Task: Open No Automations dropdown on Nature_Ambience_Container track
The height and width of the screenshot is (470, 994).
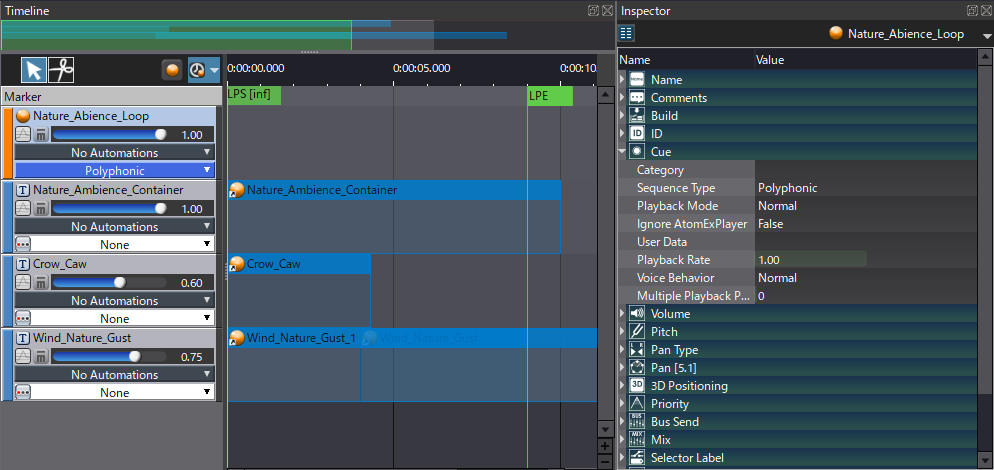Action: 115,227
